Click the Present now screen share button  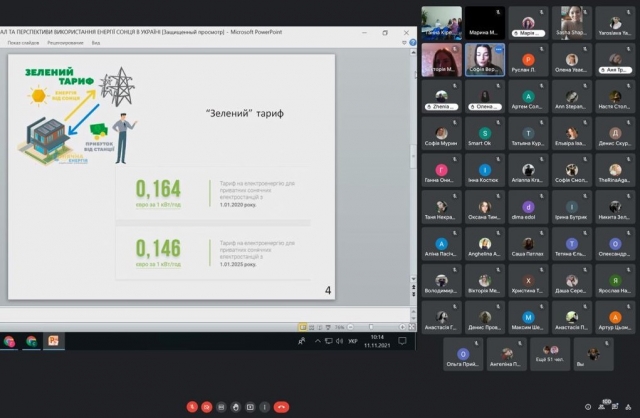(x=250, y=407)
